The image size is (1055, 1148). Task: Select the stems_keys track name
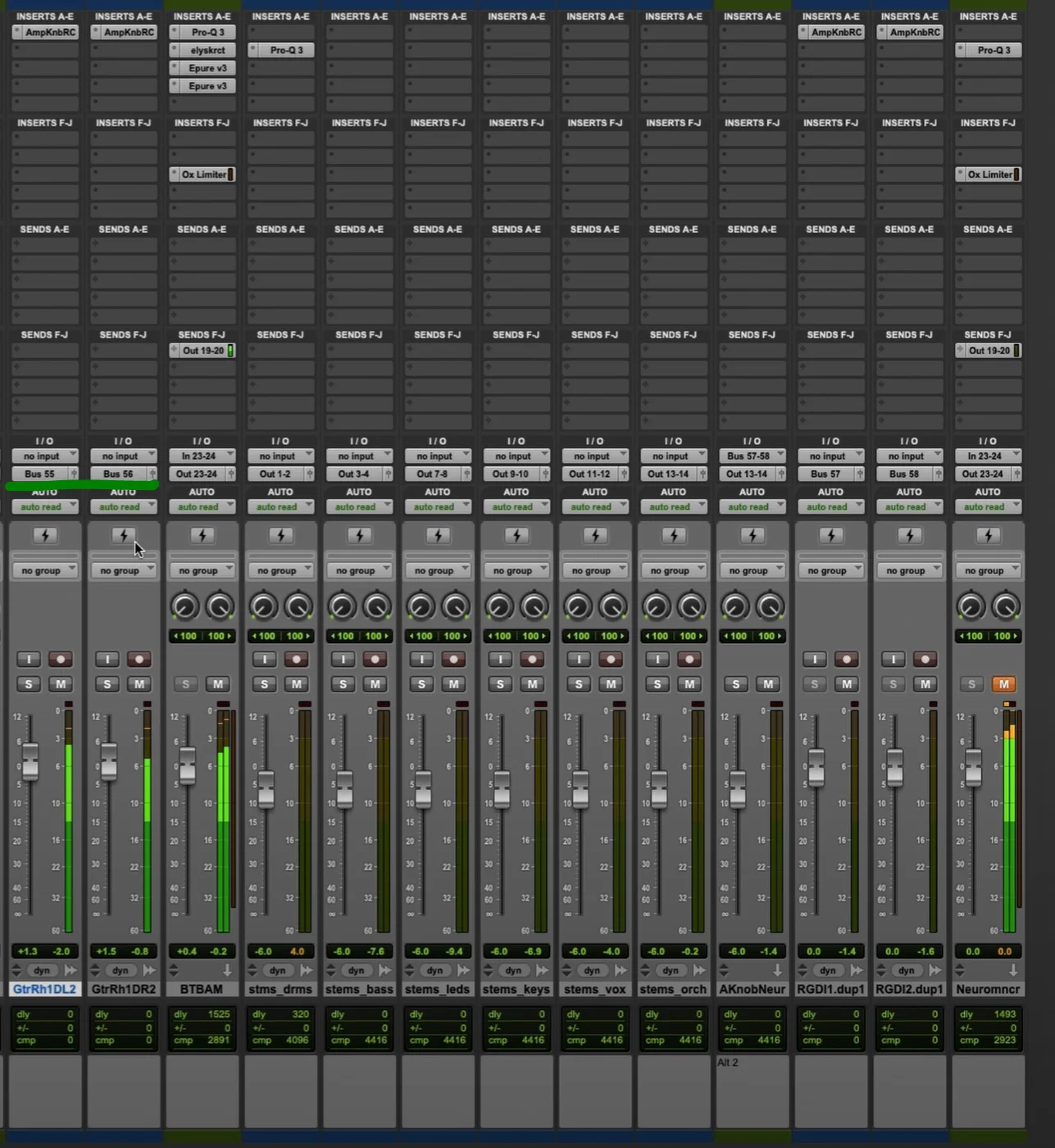(x=516, y=989)
